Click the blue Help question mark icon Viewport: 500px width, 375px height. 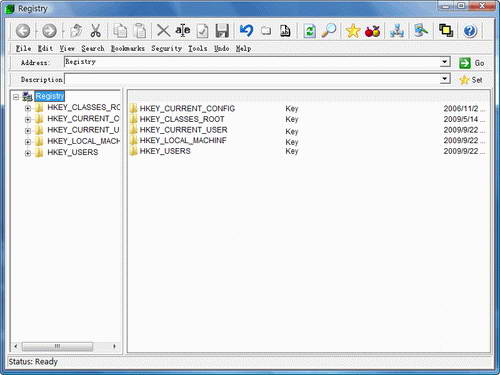point(470,31)
